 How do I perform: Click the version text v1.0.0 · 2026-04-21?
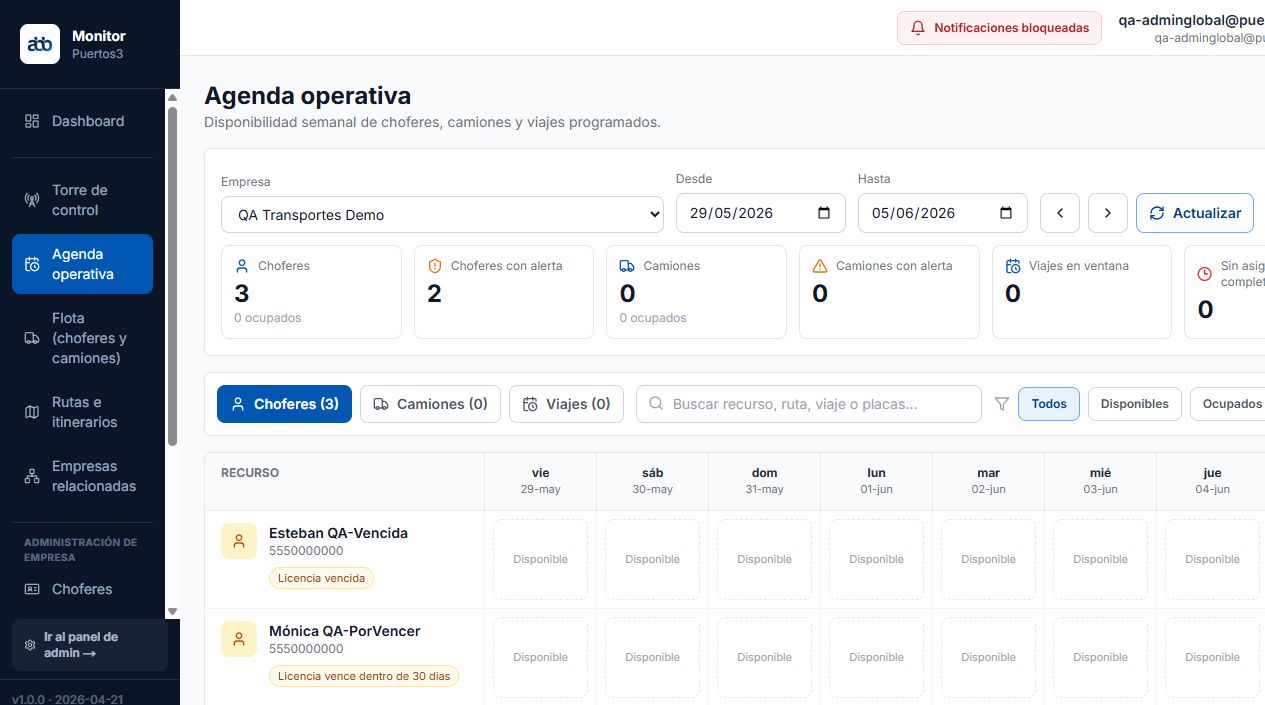point(68,698)
